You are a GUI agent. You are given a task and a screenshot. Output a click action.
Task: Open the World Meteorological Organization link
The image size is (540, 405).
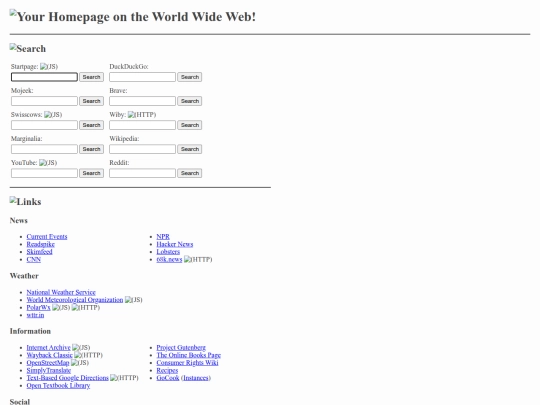coord(75,300)
